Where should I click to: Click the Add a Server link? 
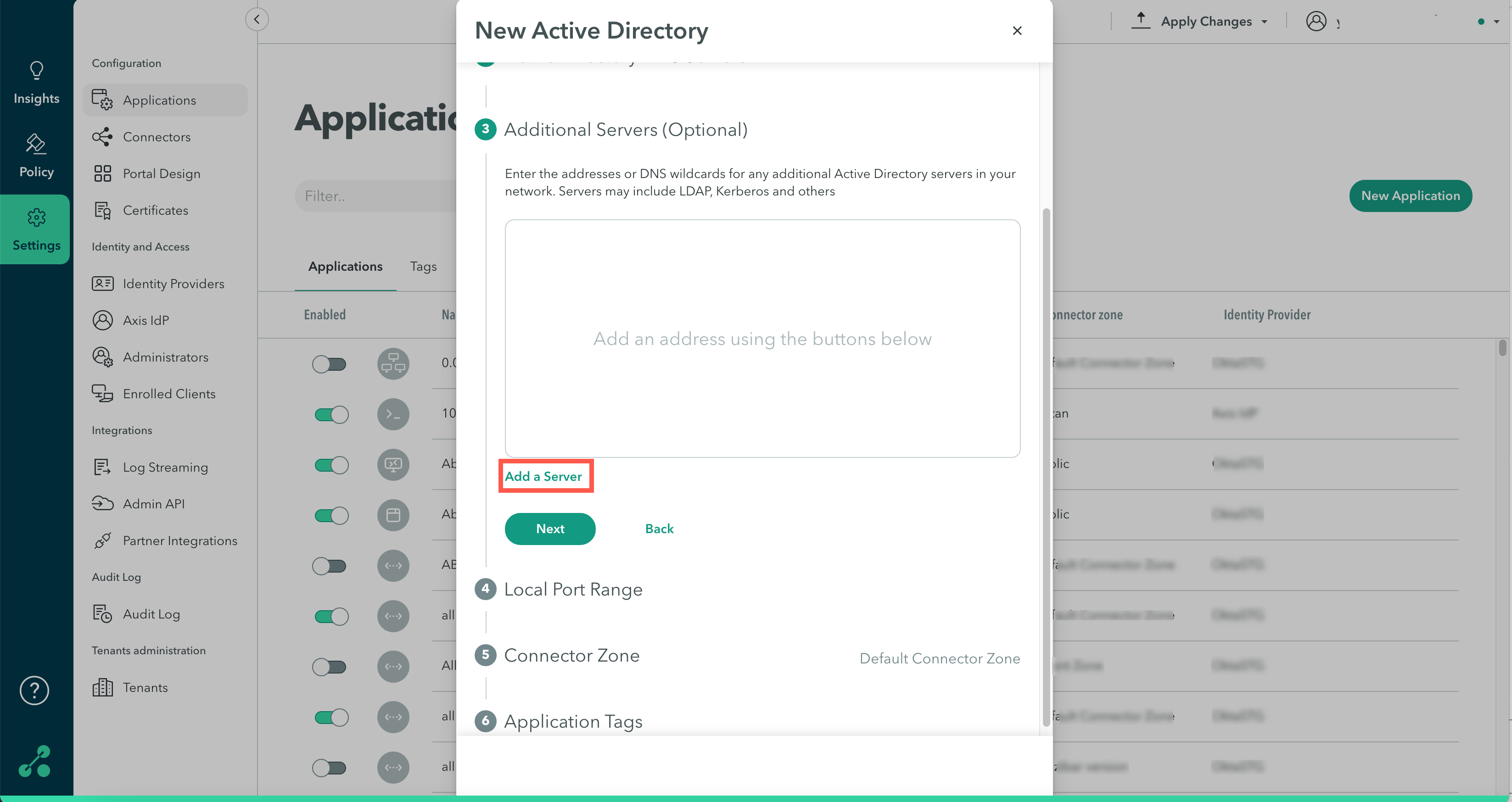point(543,476)
